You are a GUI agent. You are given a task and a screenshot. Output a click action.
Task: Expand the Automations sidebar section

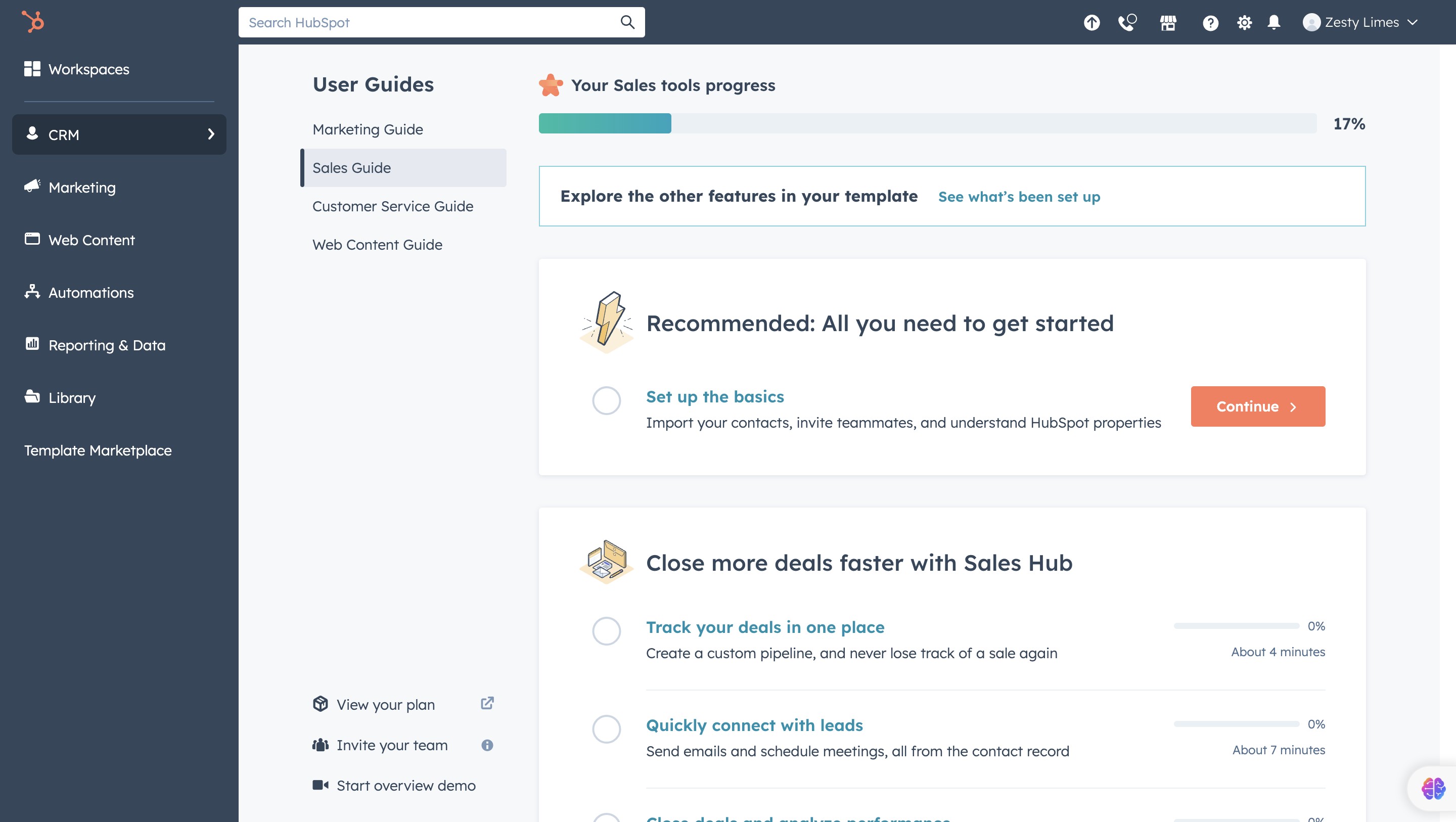(90, 292)
